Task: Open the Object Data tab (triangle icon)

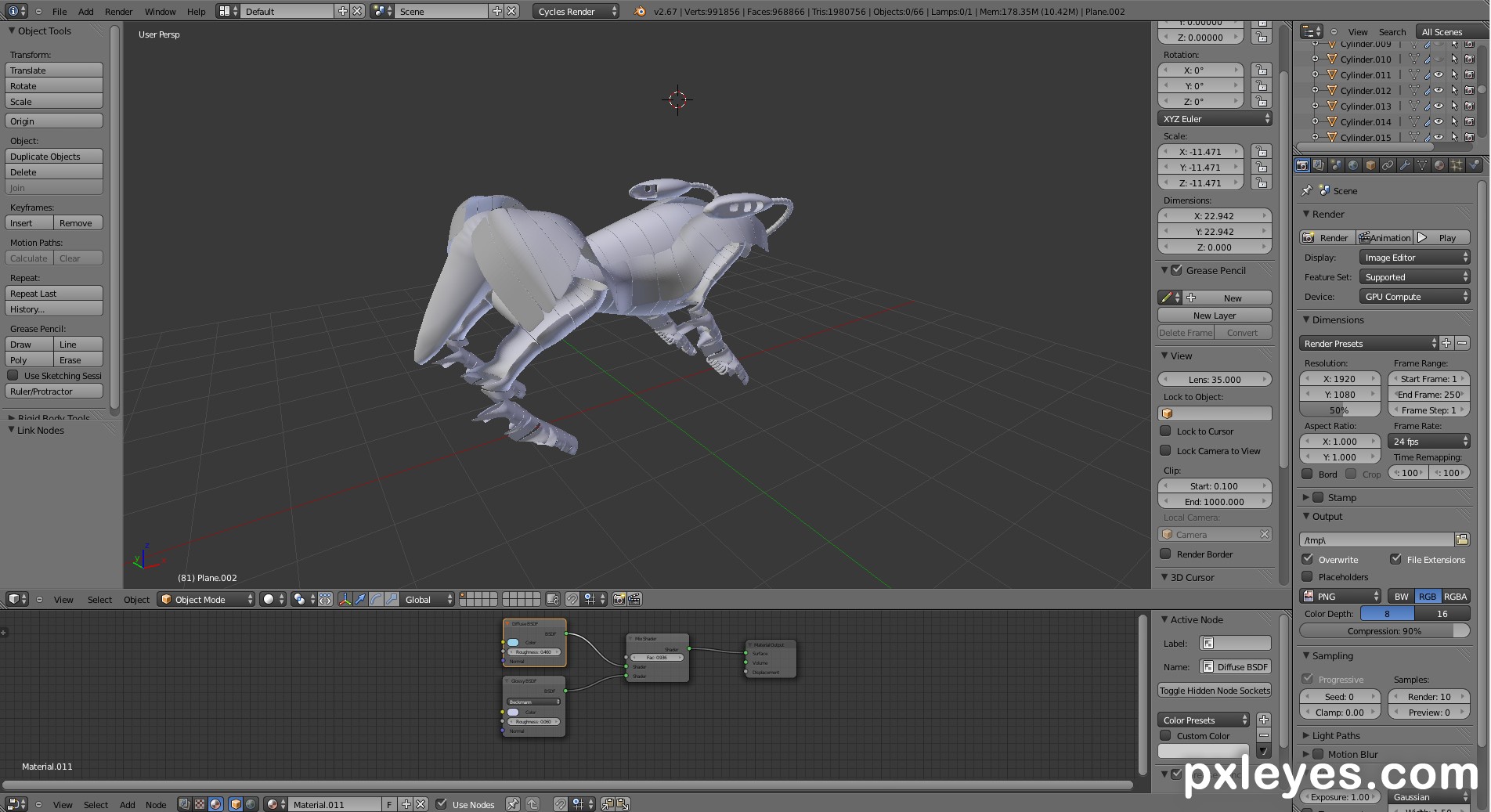Action: coord(1422,165)
